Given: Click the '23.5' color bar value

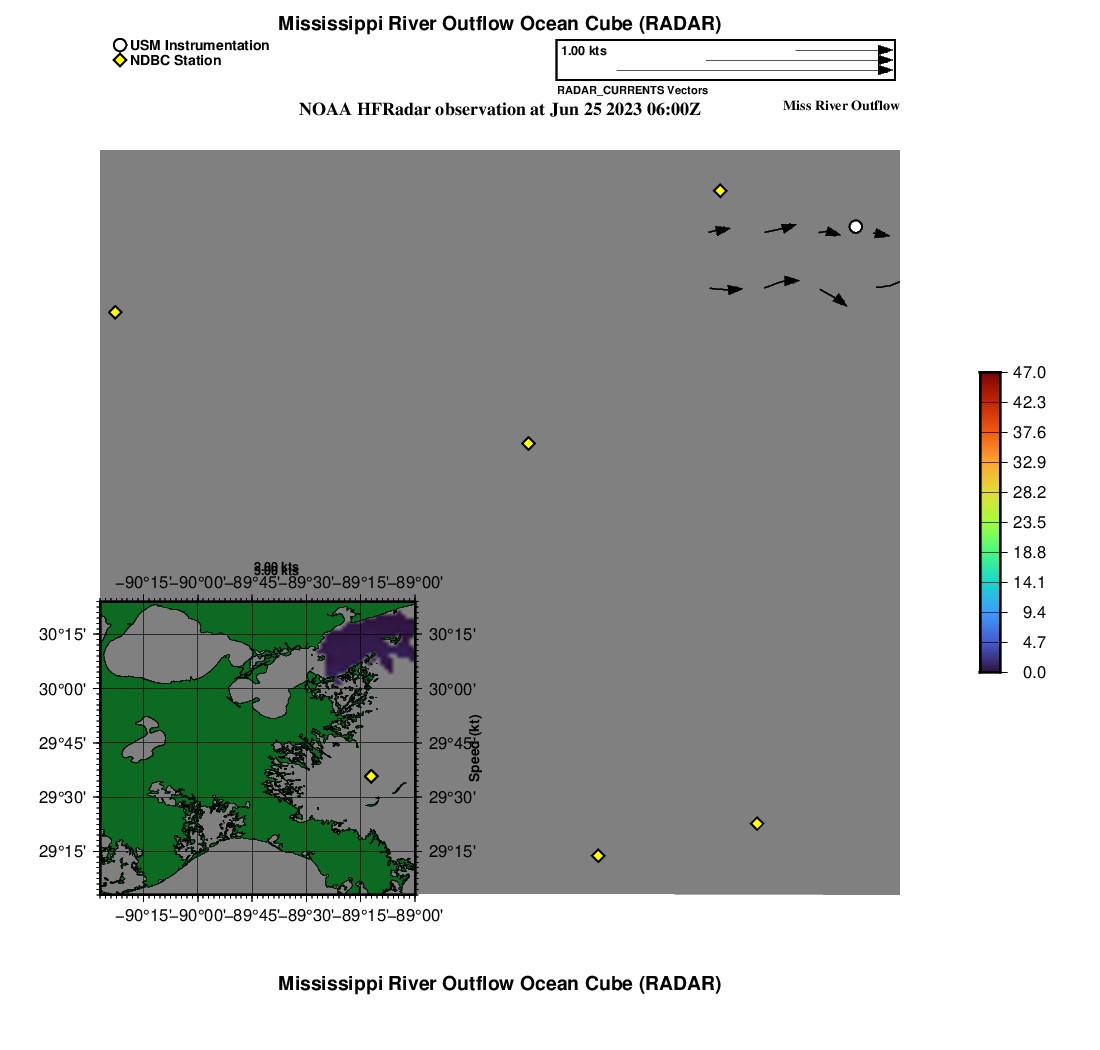Looking at the screenshot, I should (1029, 523).
